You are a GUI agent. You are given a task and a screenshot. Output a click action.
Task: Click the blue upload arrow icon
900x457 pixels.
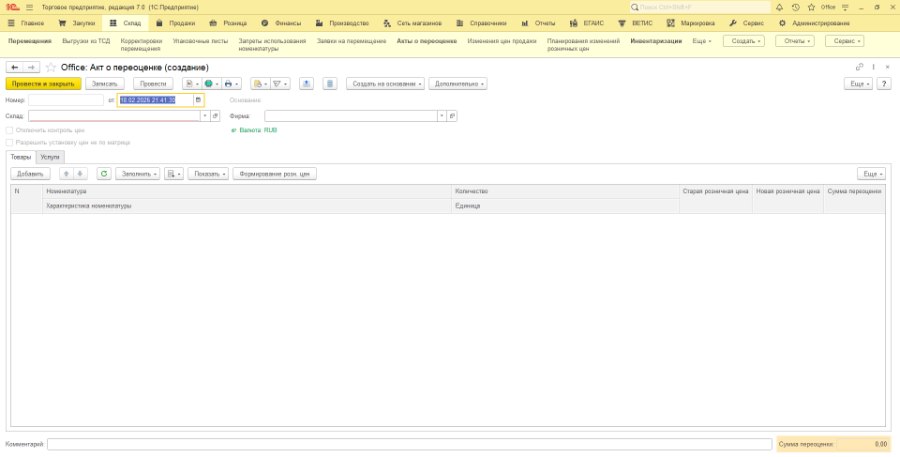pos(307,84)
